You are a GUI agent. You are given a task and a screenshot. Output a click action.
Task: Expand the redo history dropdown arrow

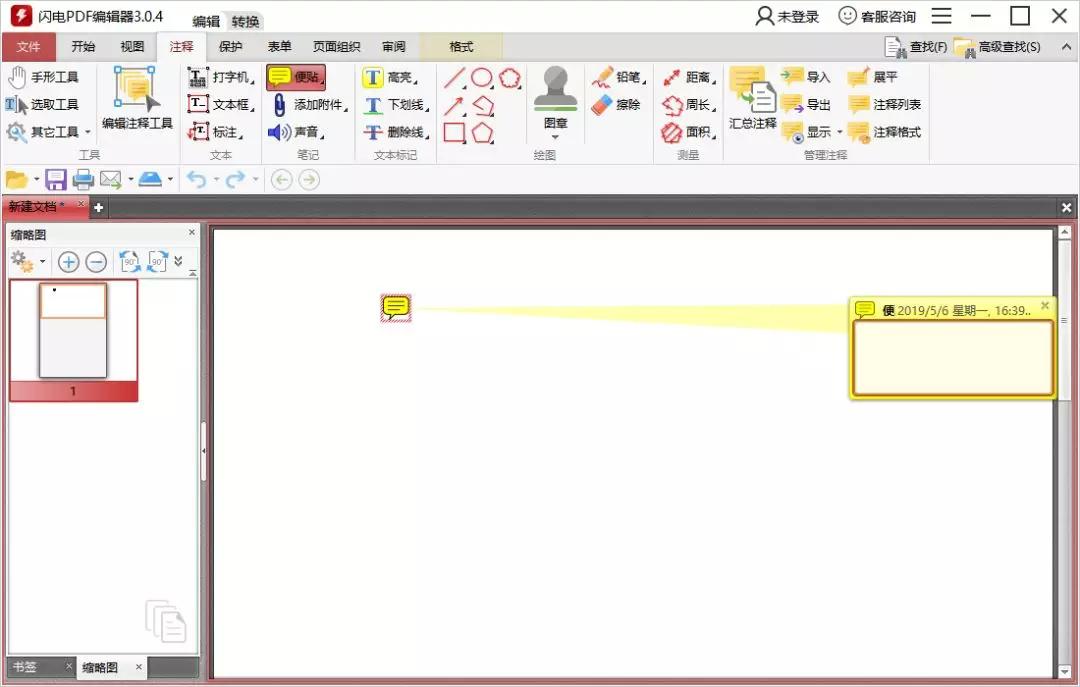pos(256,180)
